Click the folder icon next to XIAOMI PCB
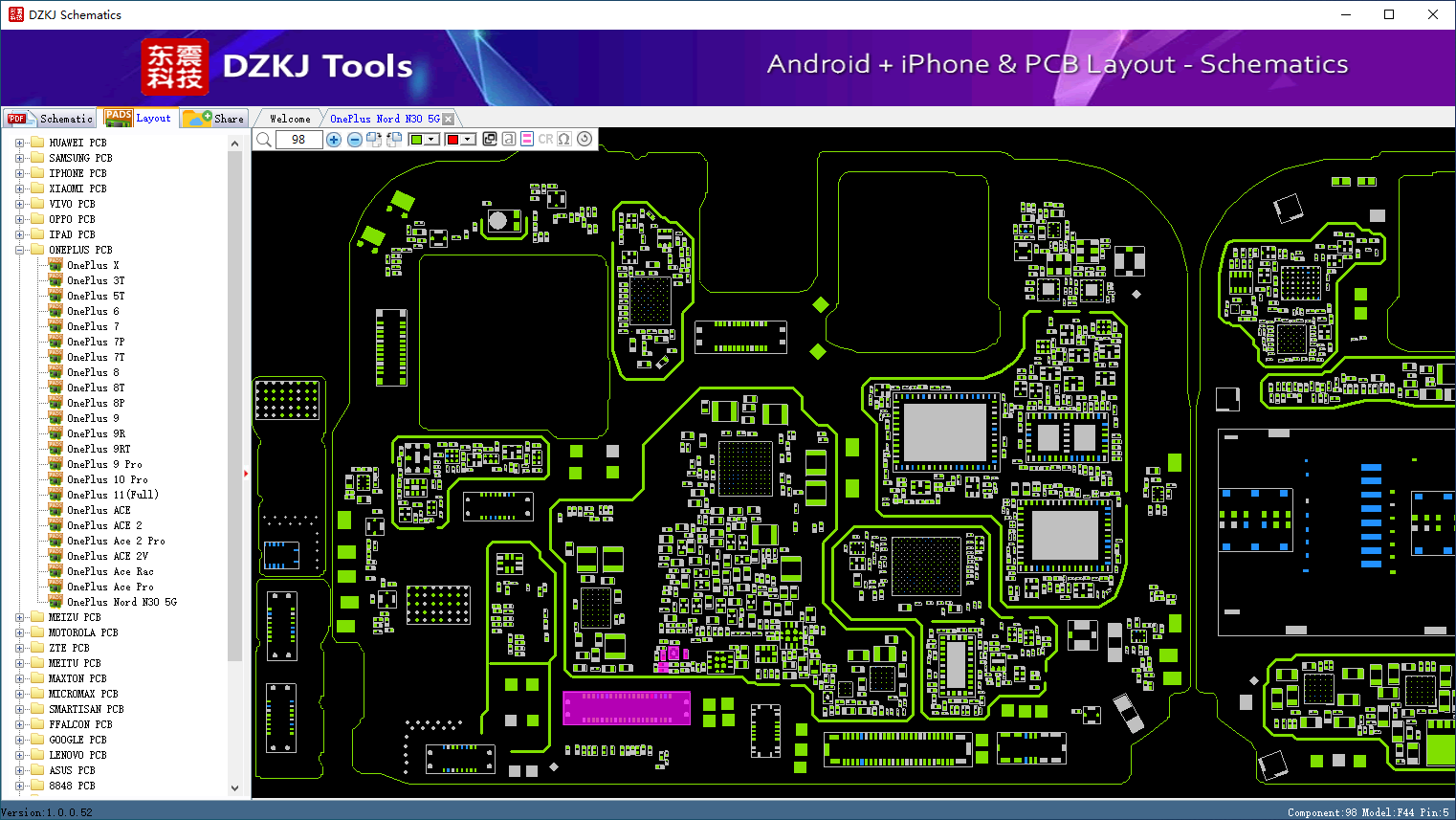Image resolution: width=1456 pixels, height=820 pixels. point(37,188)
